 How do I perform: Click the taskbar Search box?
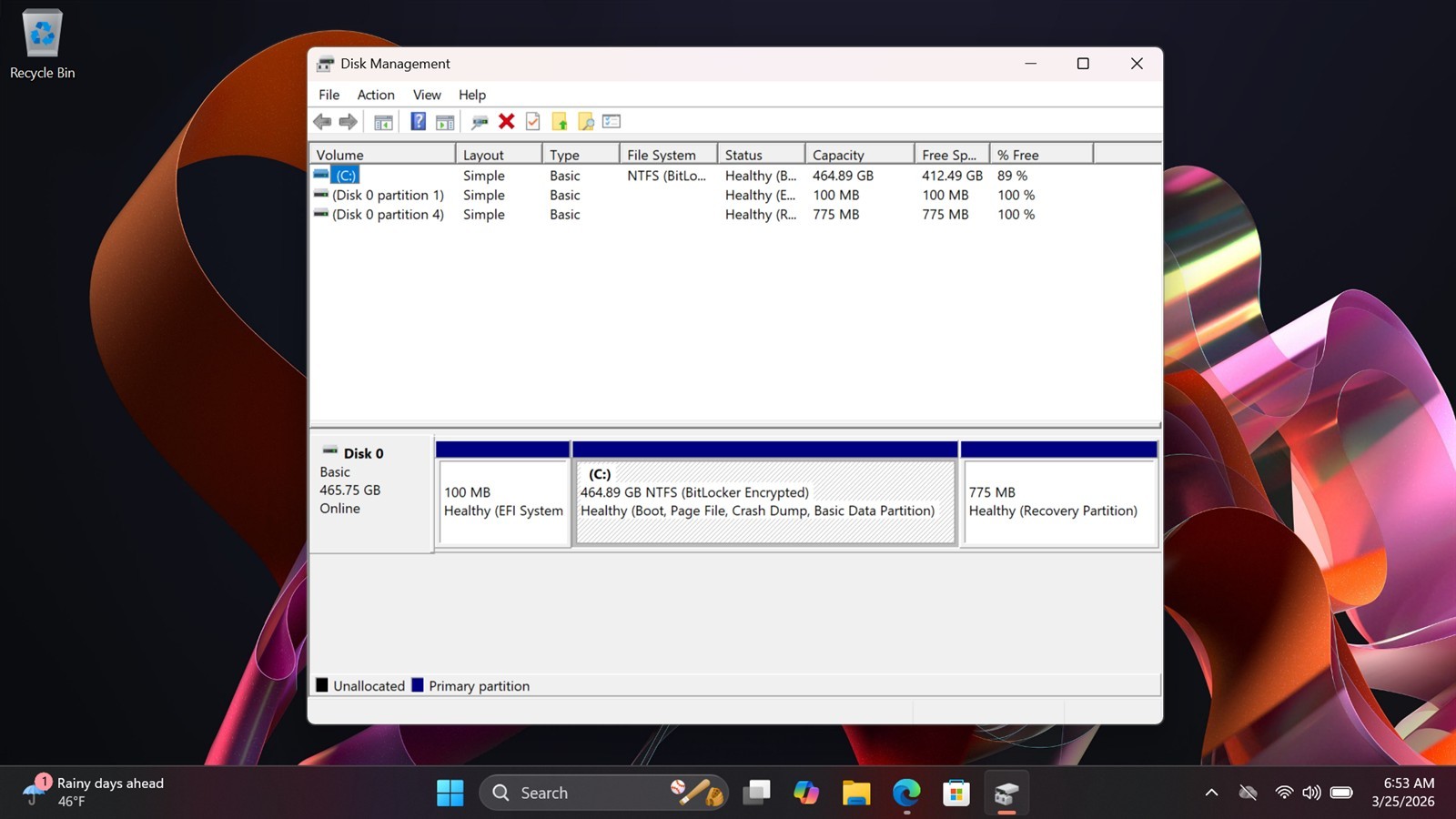603,793
